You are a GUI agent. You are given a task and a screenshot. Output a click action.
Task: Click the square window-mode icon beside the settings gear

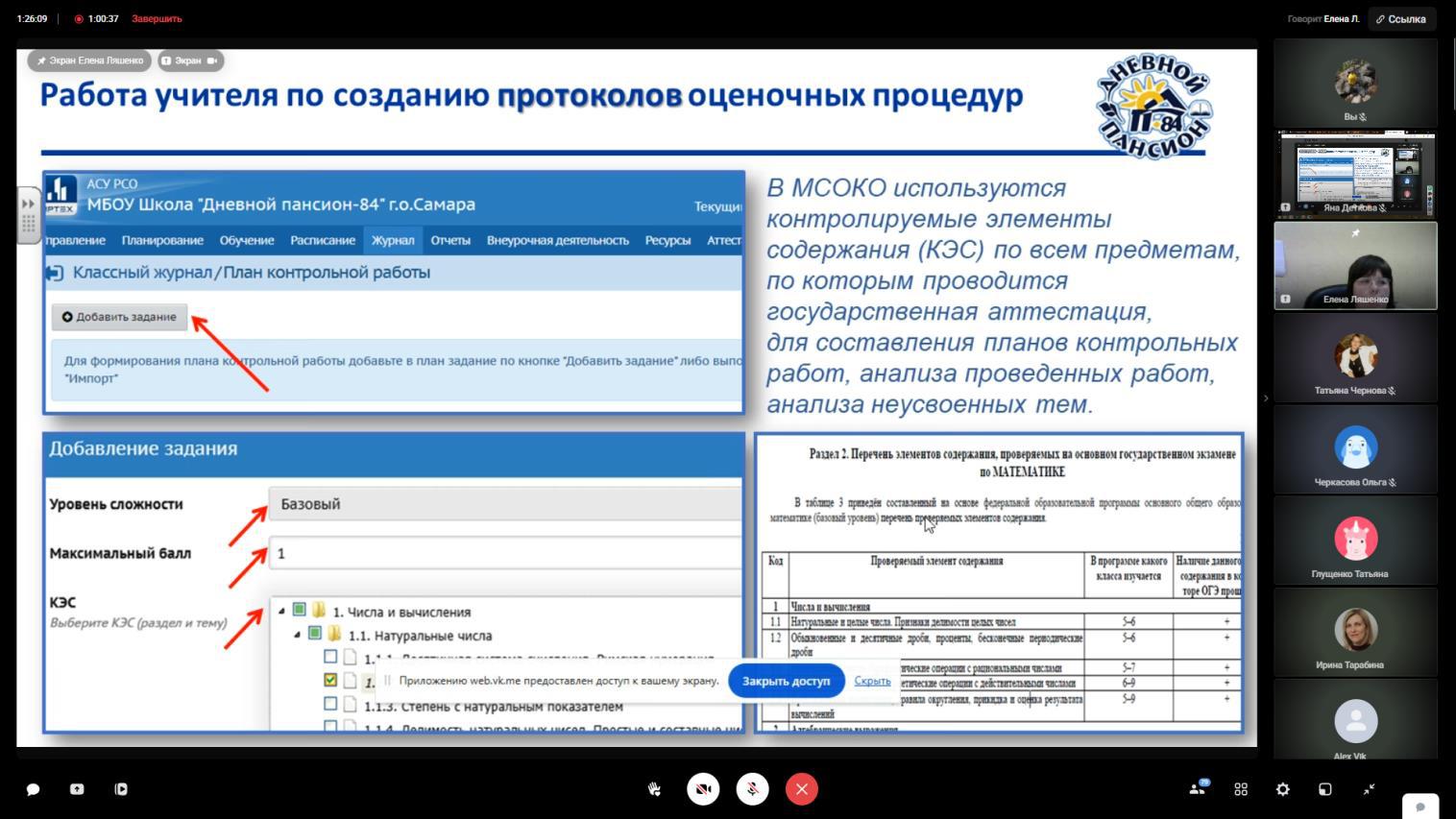pos(1325,789)
